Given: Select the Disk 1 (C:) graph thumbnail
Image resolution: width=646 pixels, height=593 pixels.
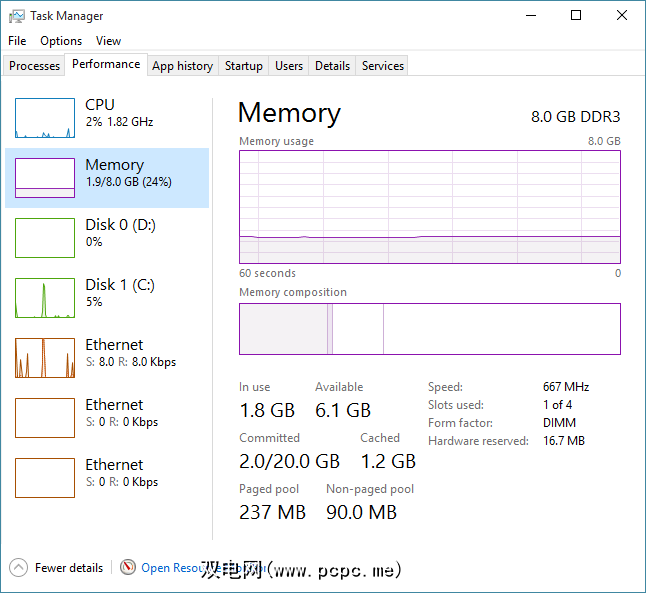Looking at the screenshot, I should point(45,298).
